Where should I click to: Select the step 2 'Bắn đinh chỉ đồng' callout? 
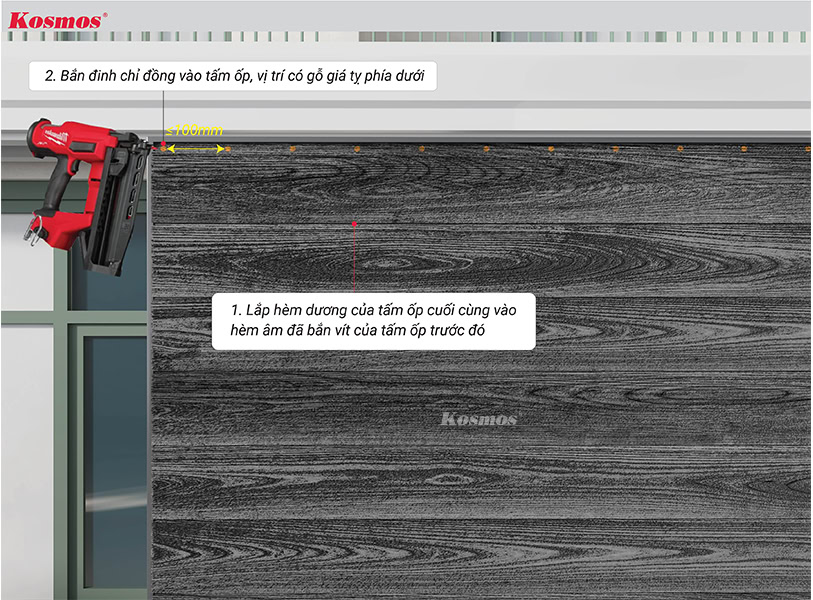click(x=240, y=77)
